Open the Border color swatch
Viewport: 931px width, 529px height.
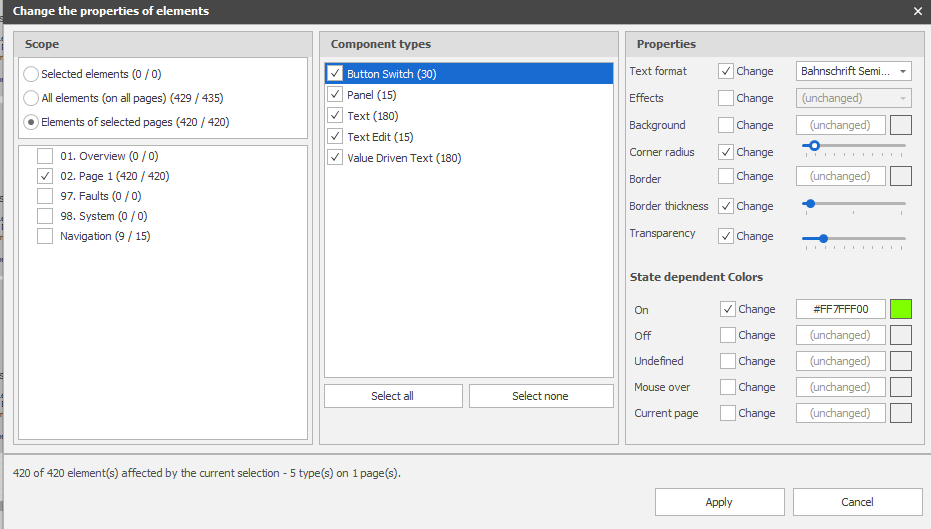tap(901, 176)
